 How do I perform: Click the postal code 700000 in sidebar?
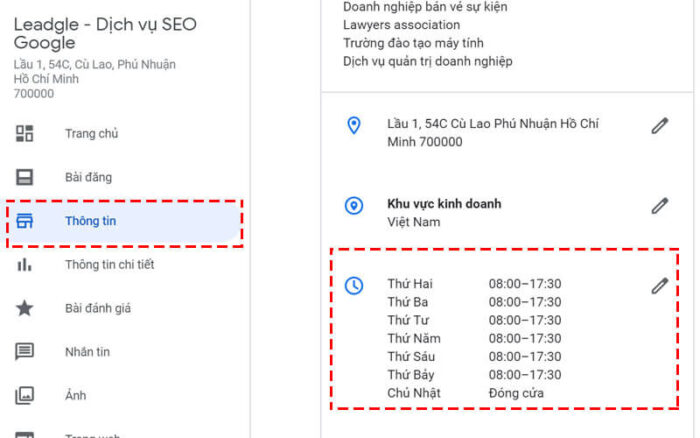[33, 94]
